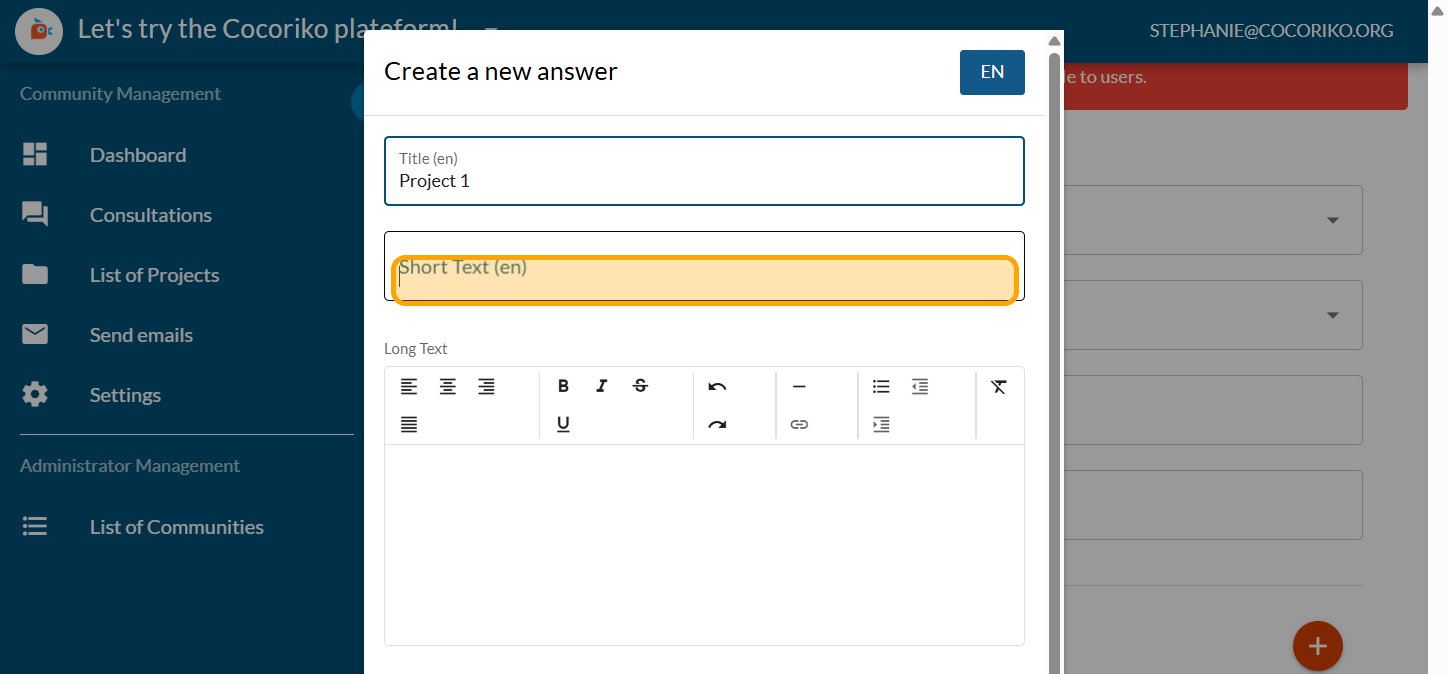1447x674 pixels.
Task: Justify the text using toolbar icon
Action: point(409,425)
